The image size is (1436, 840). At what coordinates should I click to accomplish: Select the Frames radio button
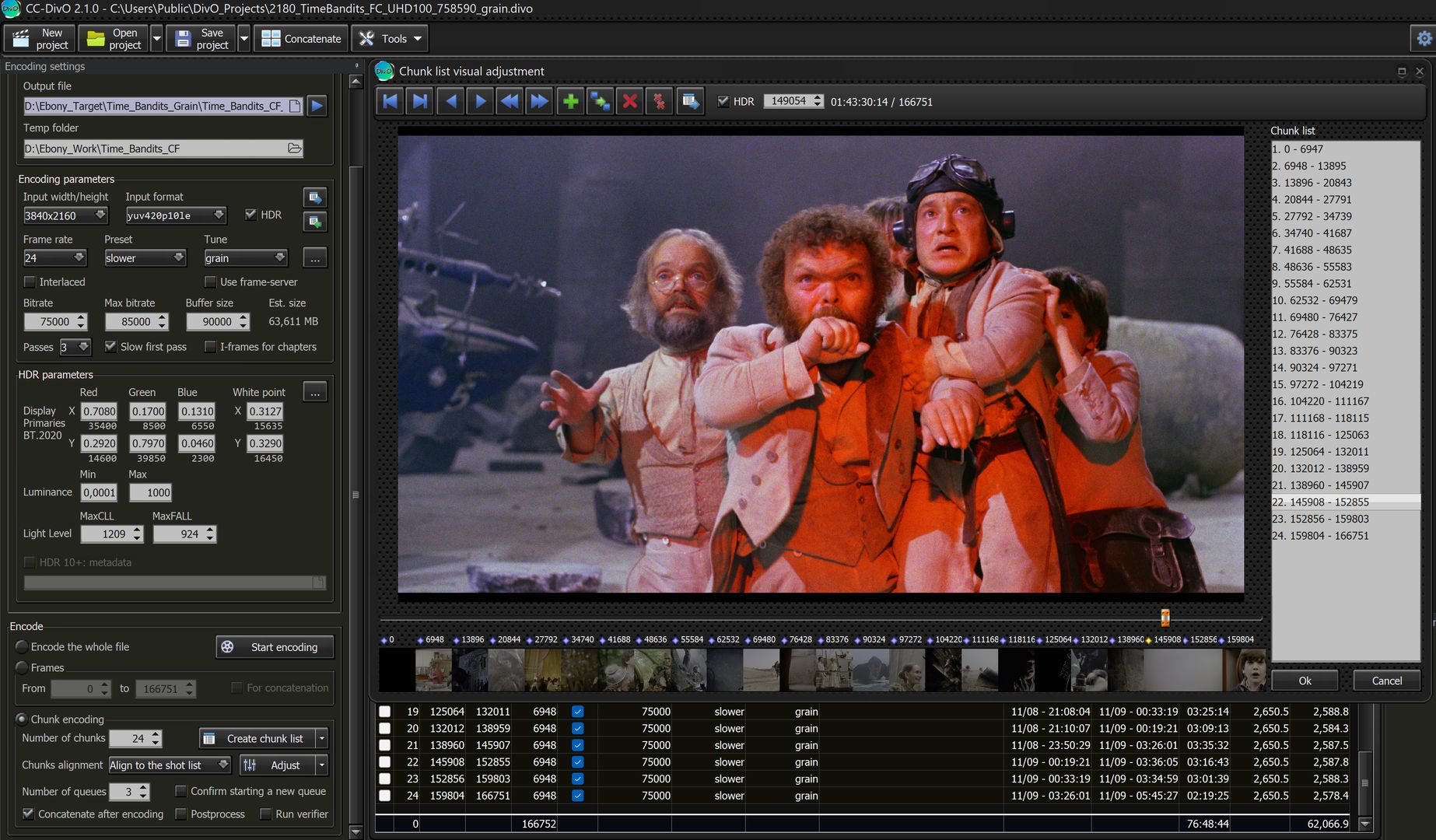point(22,667)
